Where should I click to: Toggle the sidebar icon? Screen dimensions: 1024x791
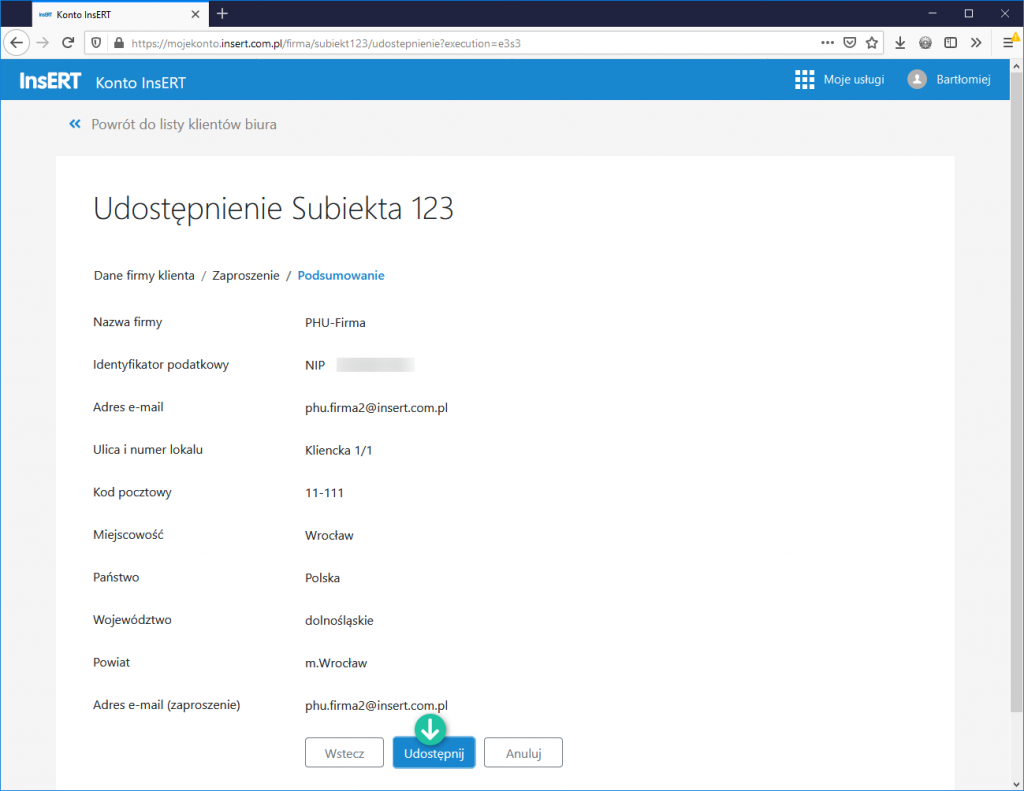click(x=951, y=43)
